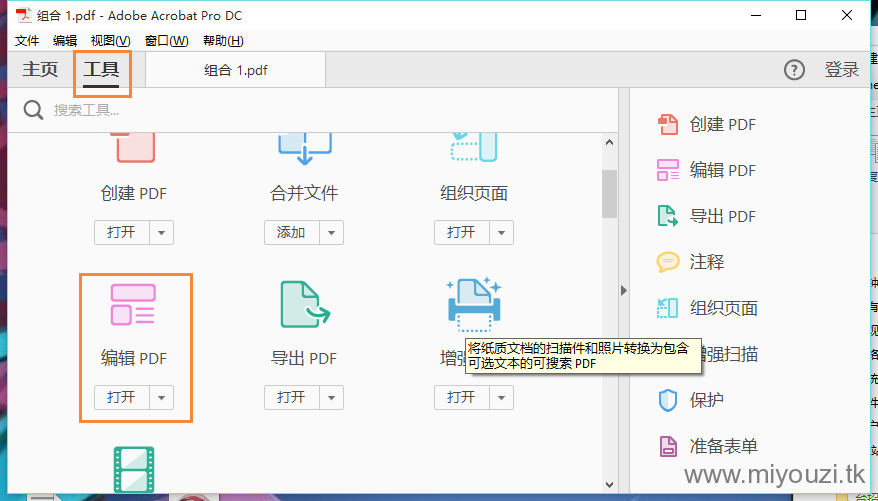Click 添加 button under 合并文件
Viewport: 878px width, 501px height.
292,232
